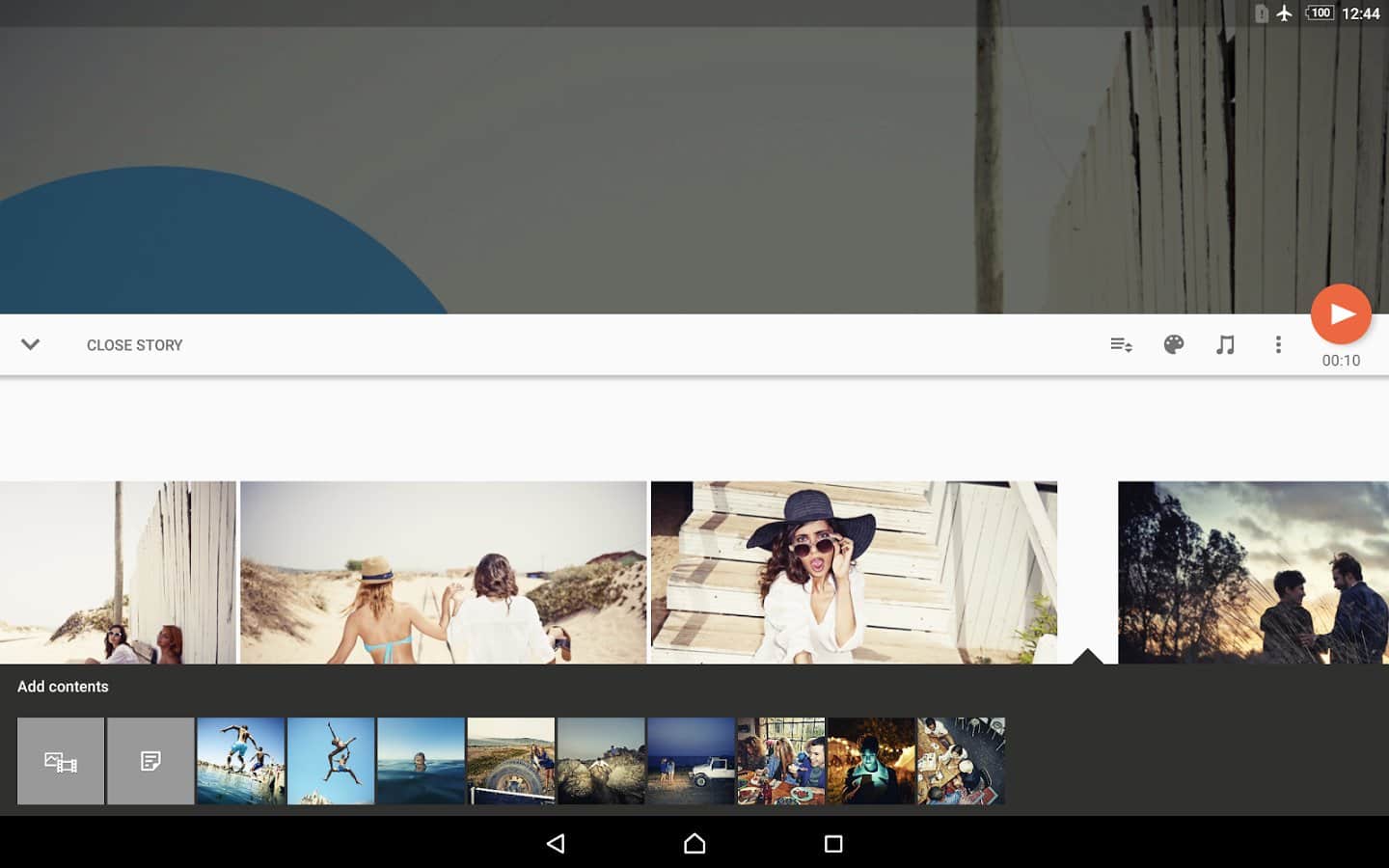Open the three-dot overflow menu
The image size is (1389, 868).
(1278, 345)
